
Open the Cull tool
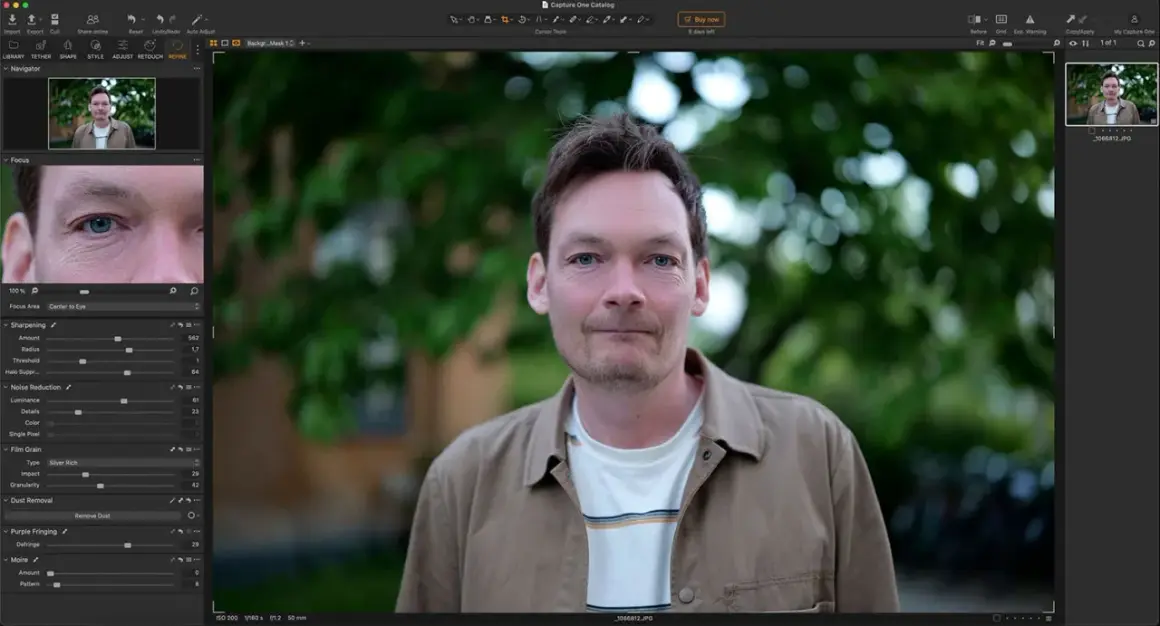coord(55,19)
